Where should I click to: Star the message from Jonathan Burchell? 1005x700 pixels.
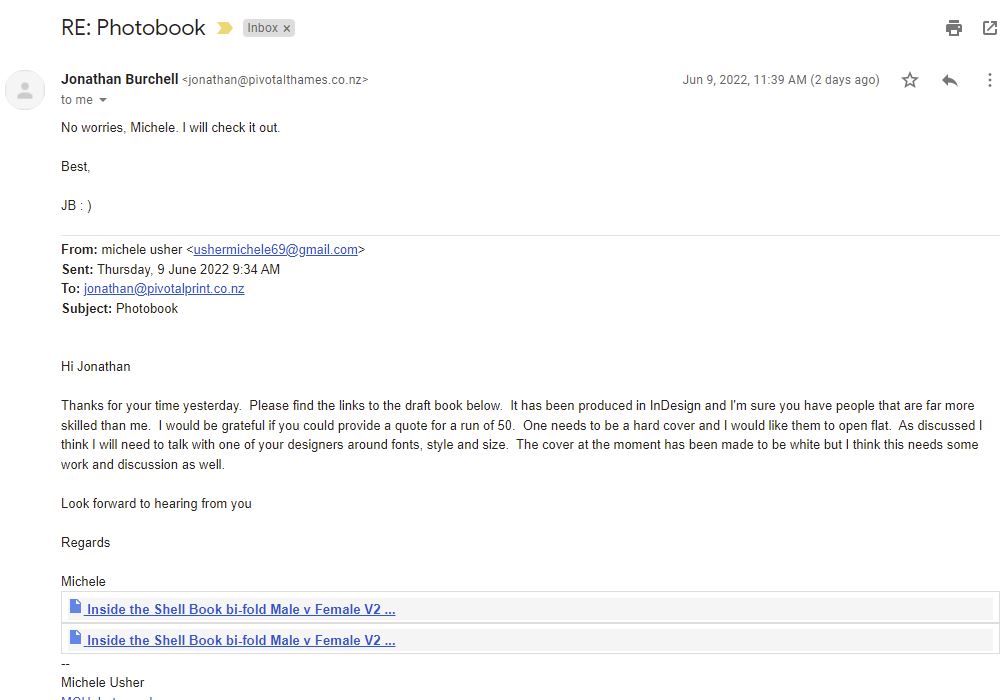[x=910, y=80]
